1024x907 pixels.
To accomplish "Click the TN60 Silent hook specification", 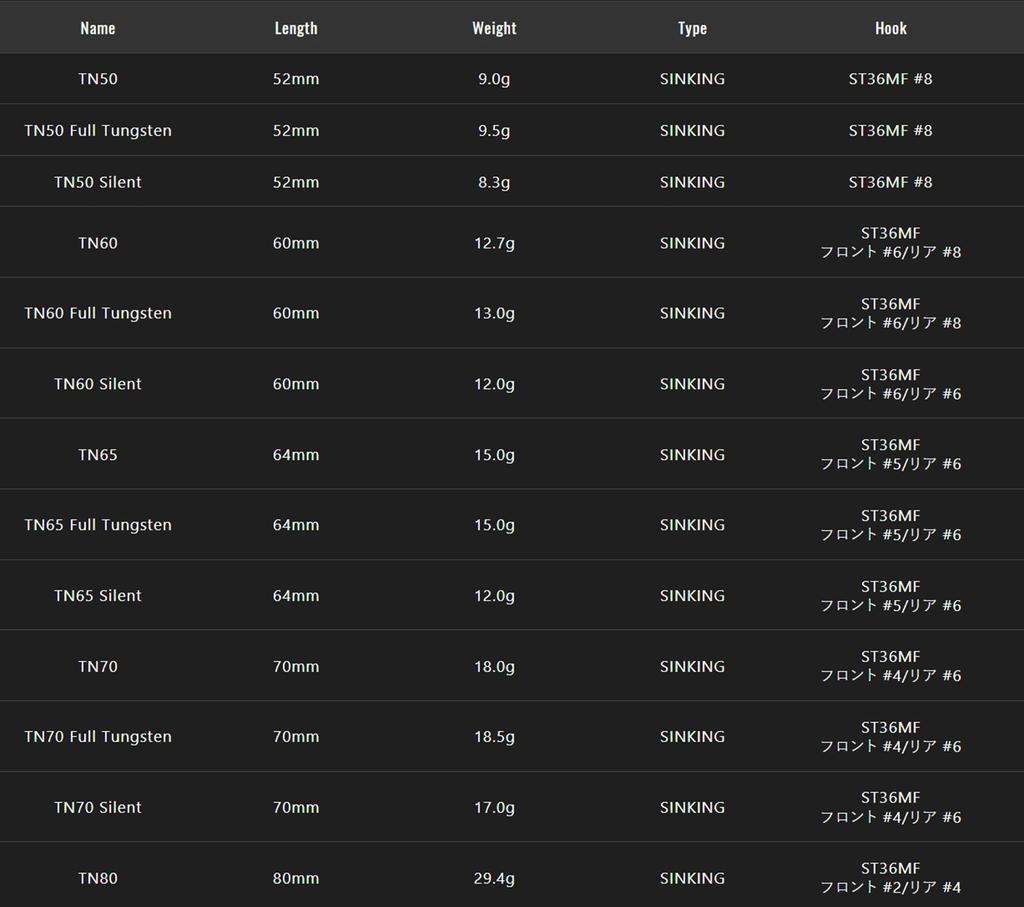I will (x=891, y=384).
